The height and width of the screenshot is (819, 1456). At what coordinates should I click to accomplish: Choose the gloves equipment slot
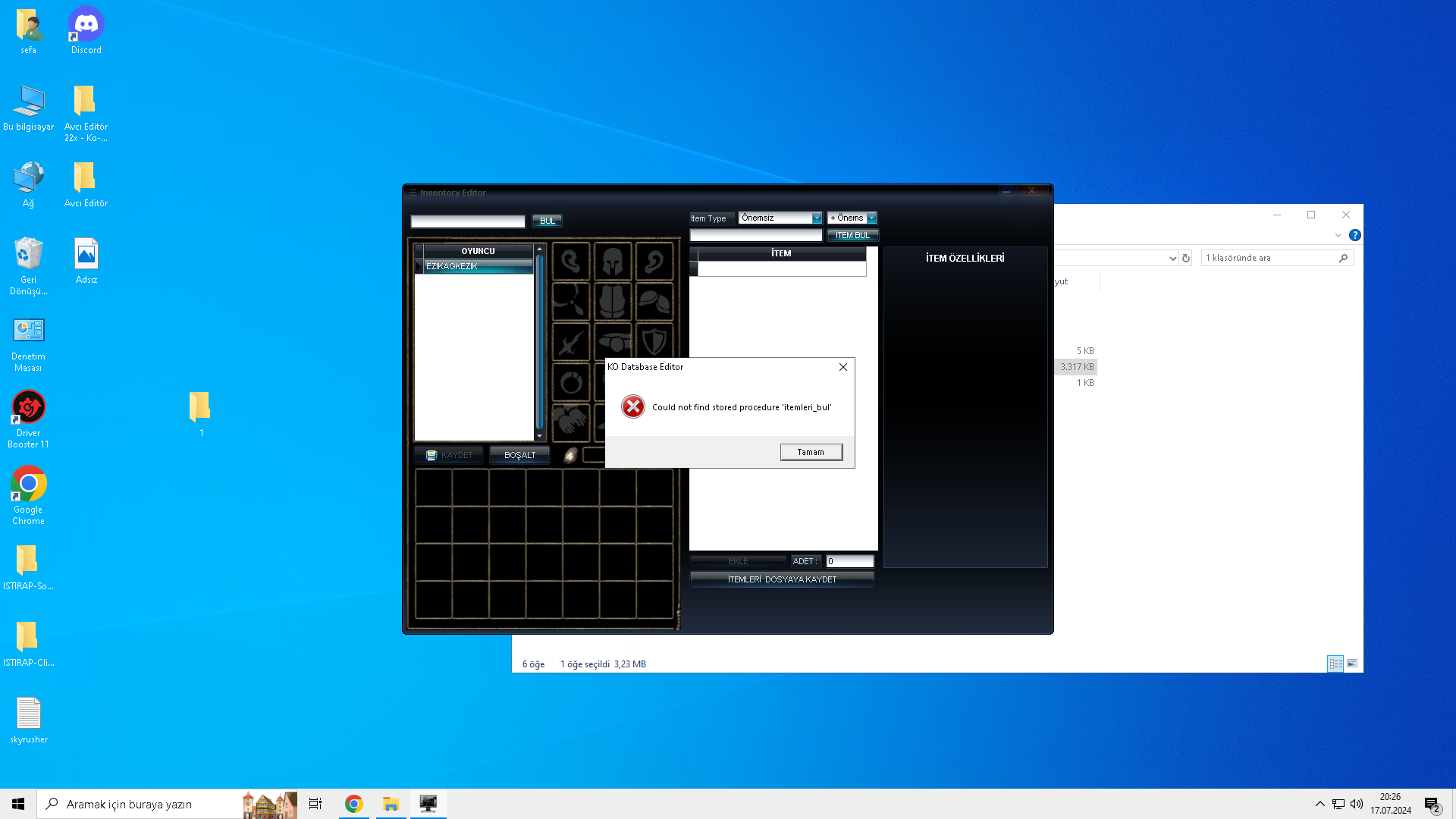[x=571, y=422]
